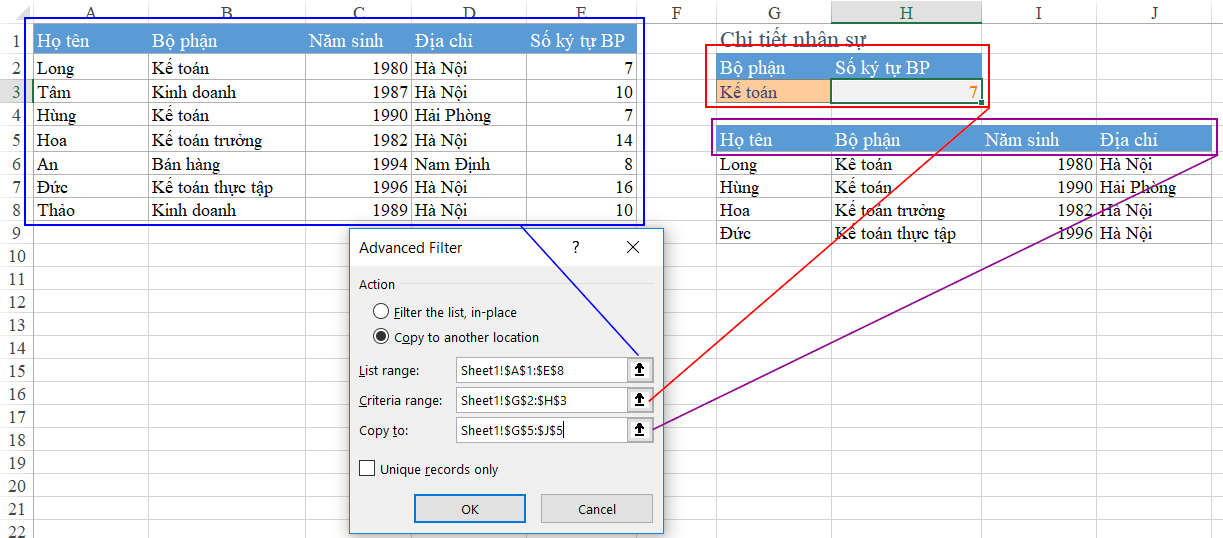The image size is (1223, 538).
Task: Select row 3 header
Action: [x=15, y=92]
